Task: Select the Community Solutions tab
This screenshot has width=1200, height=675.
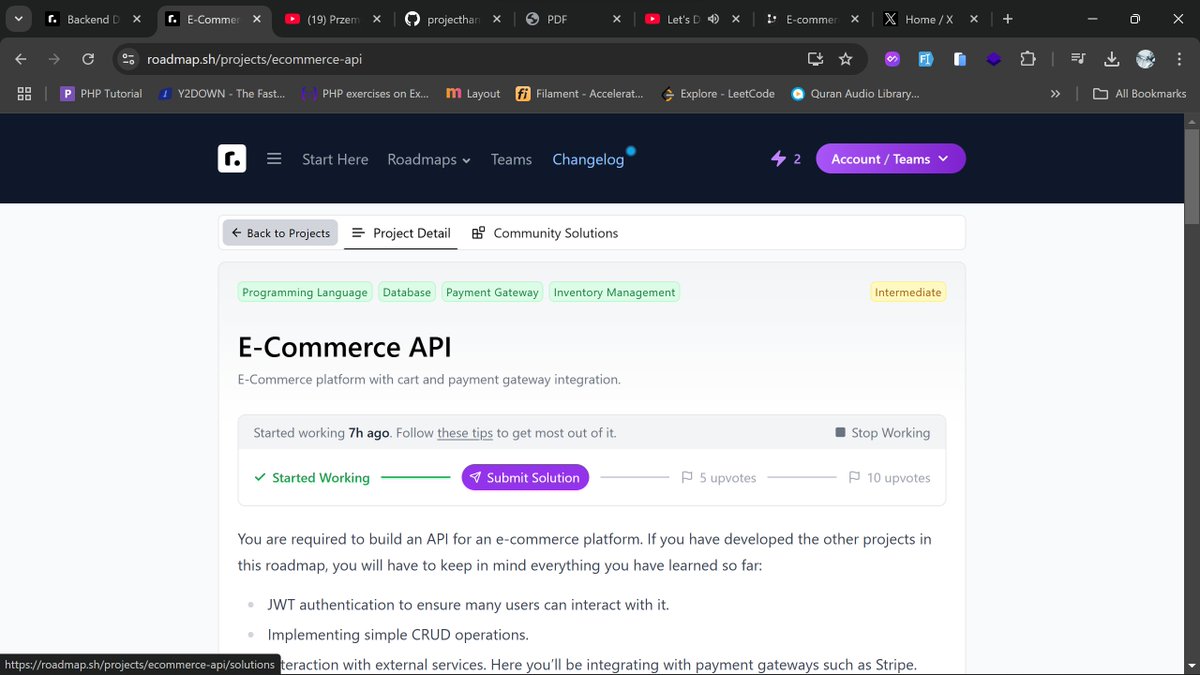Action: 545,233
